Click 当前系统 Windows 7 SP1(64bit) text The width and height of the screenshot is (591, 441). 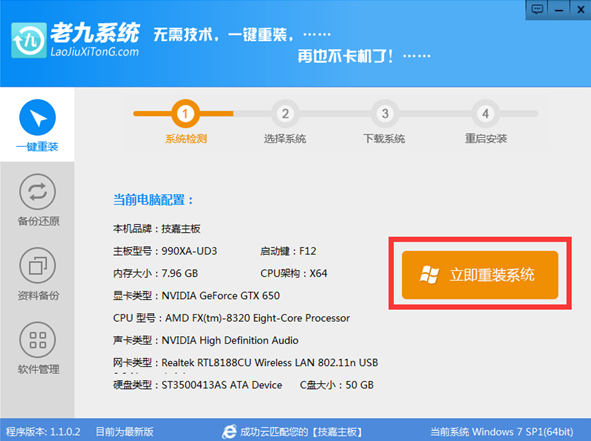pos(502,432)
